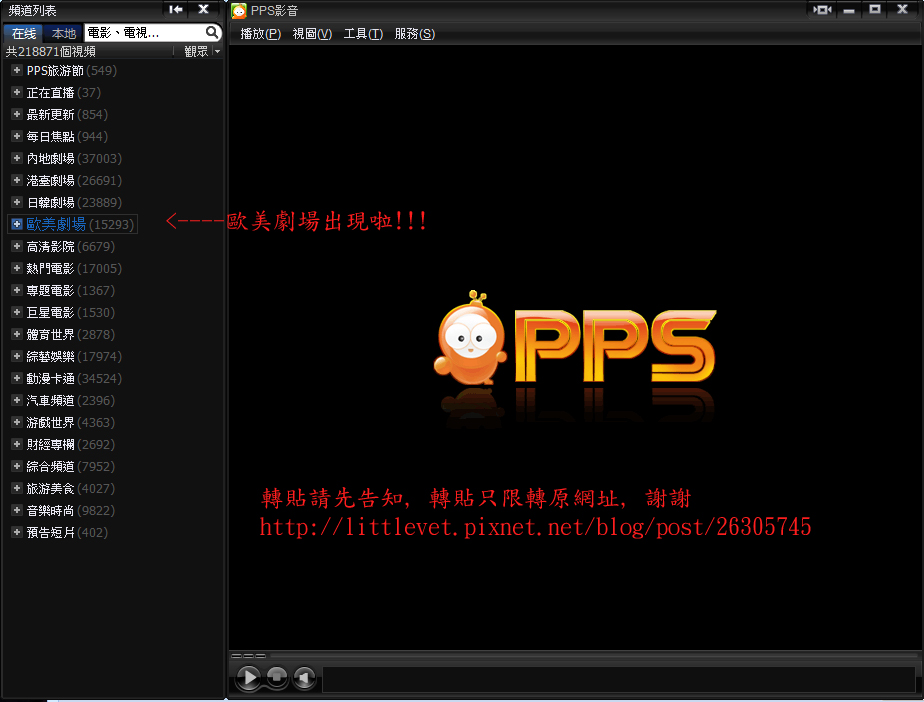Select 熱門電影 (17005) in list
The image size is (924, 702).
pyautogui.click(x=74, y=269)
